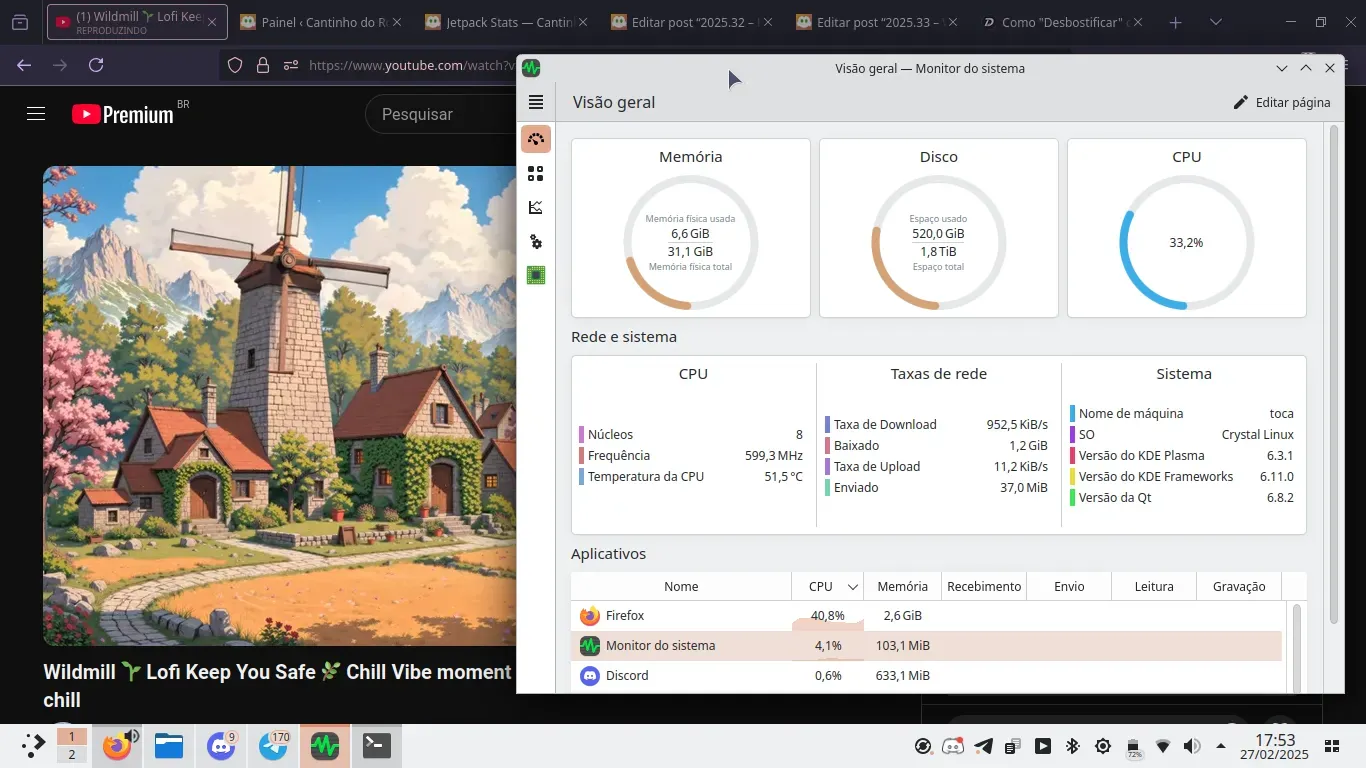1366x768 pixels.
Task: Open Konsole terminal from the taskbar
Action: coord(377,746)
